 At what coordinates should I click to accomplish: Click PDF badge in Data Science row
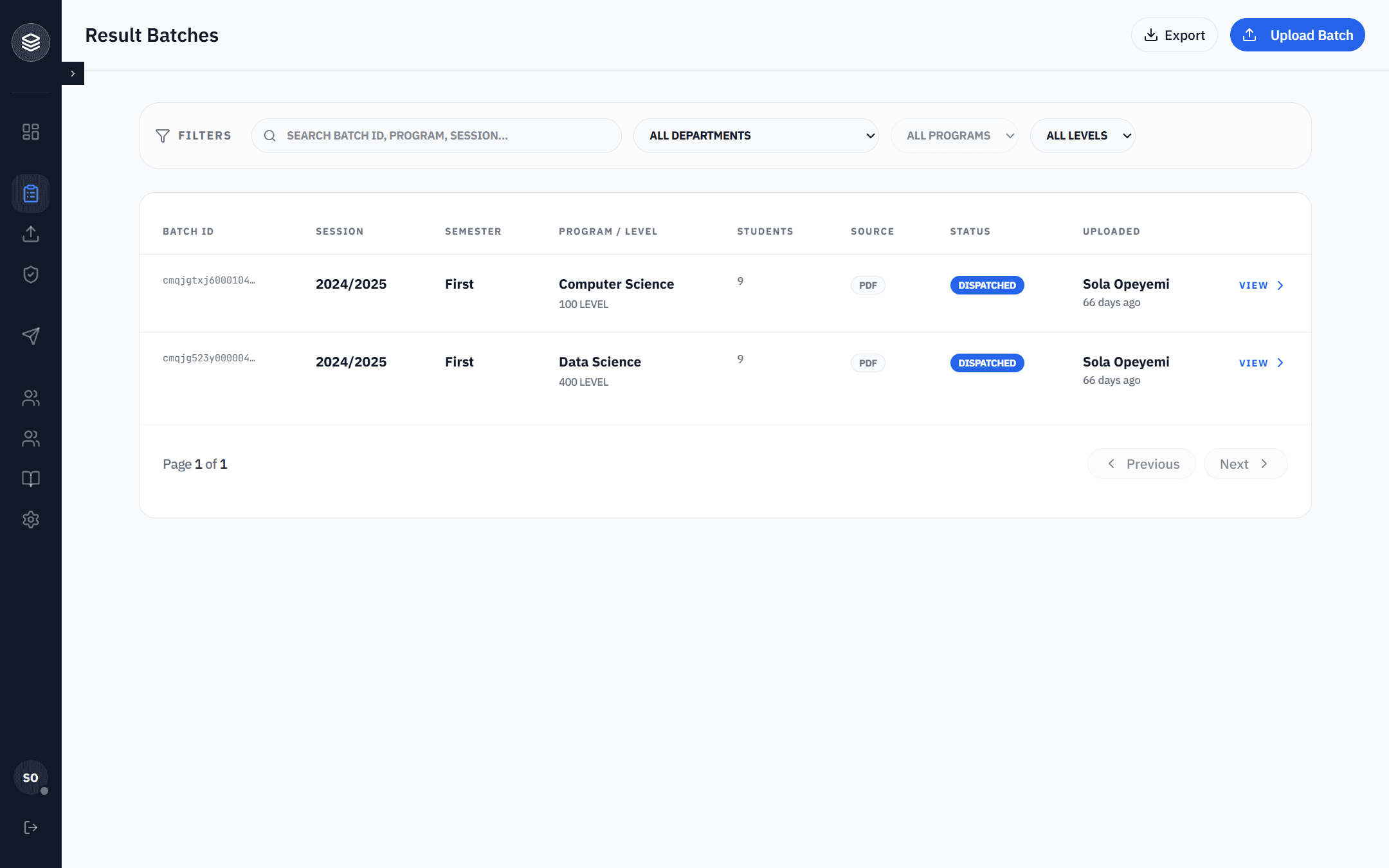click(x=868, y=363)
